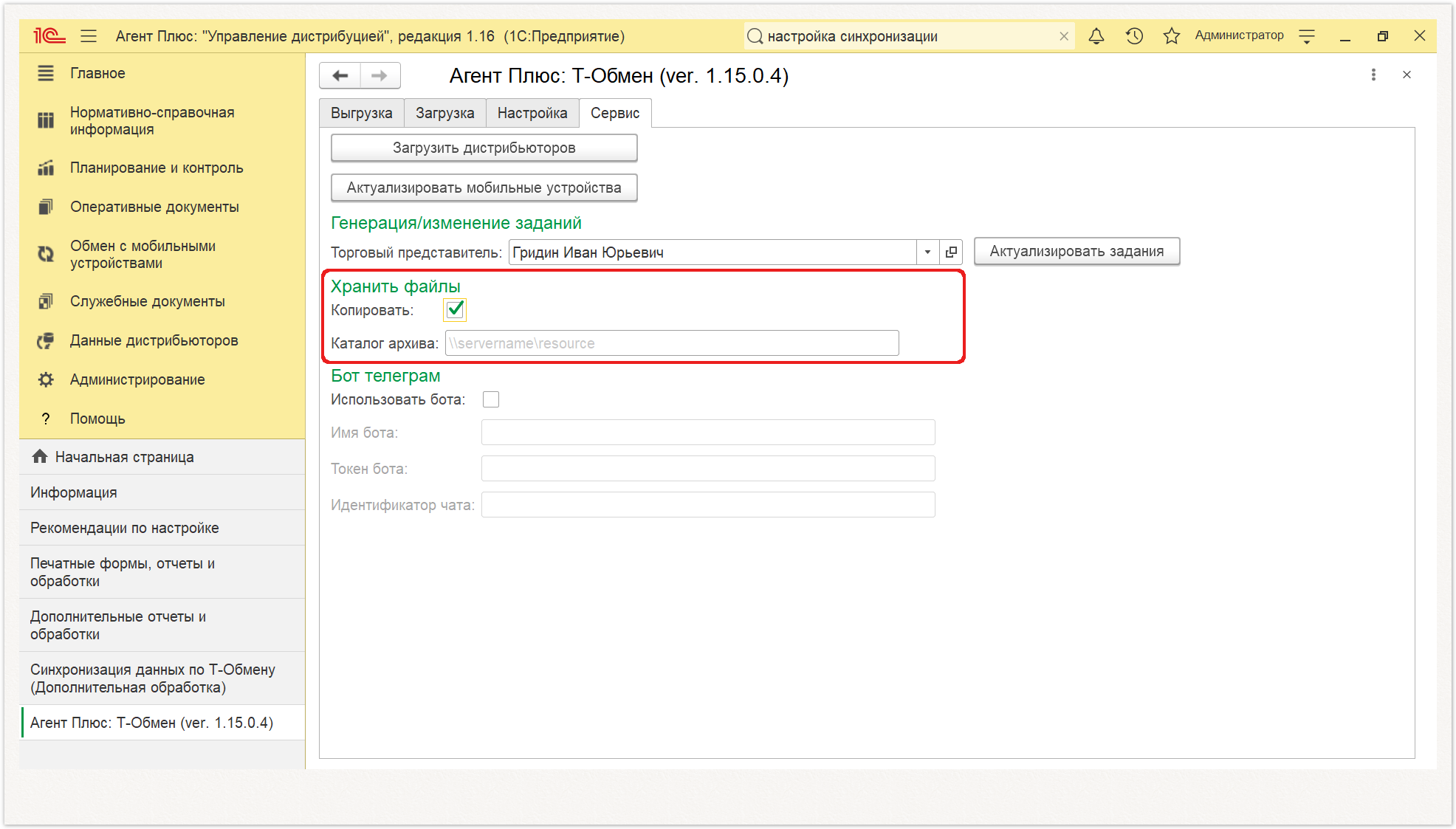
Task: Clear the search field text
Action: 1064,36
